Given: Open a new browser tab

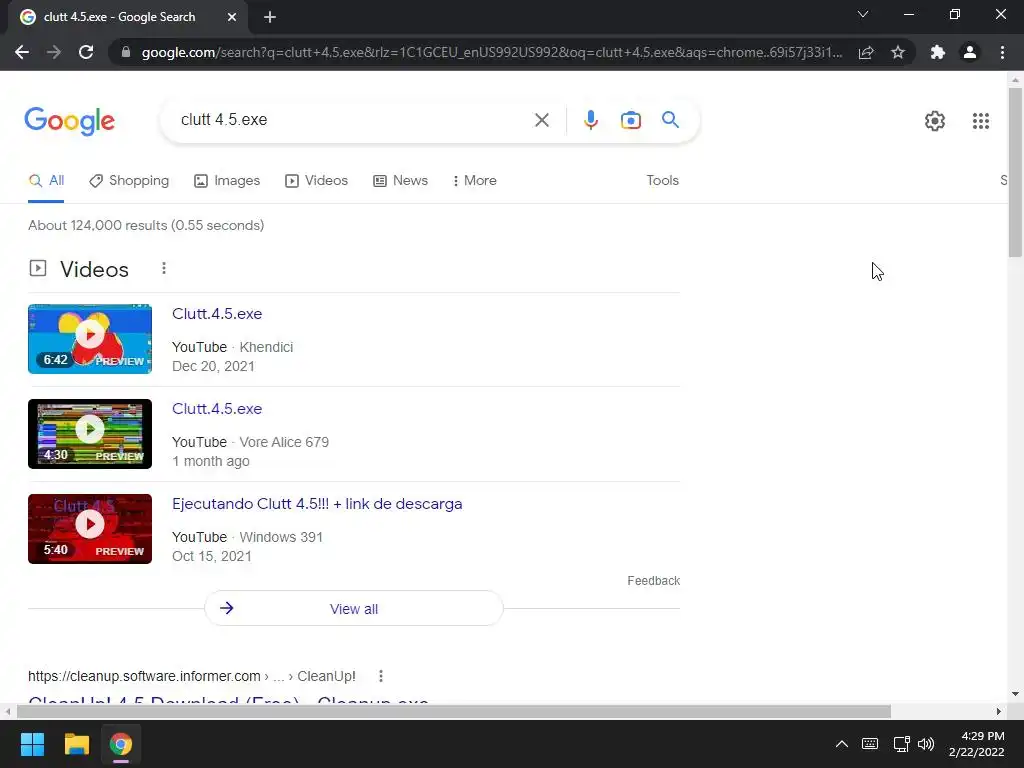Looking at the screenshot, I should [270, 17].
